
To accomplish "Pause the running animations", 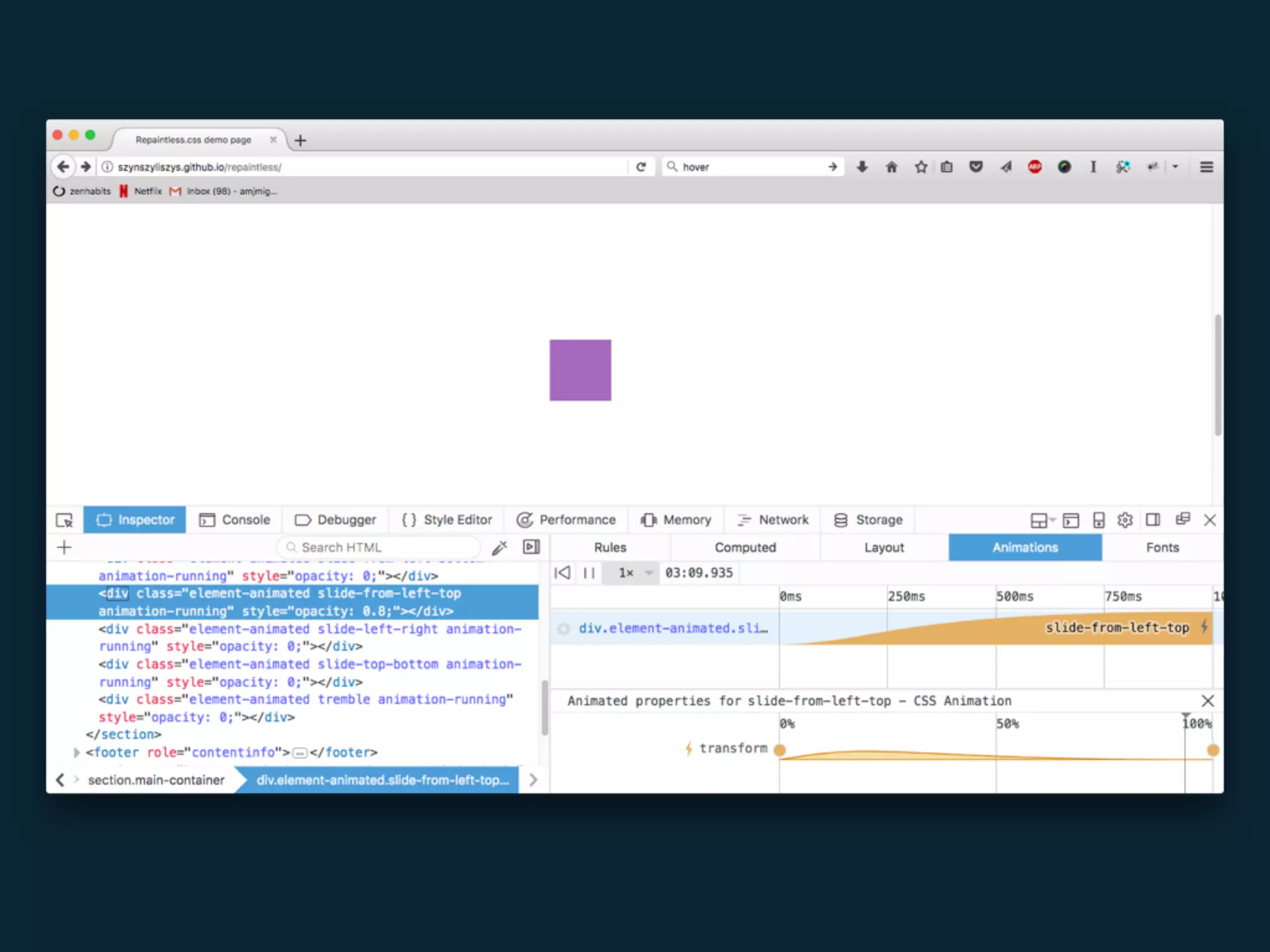I will pos(588,573).
